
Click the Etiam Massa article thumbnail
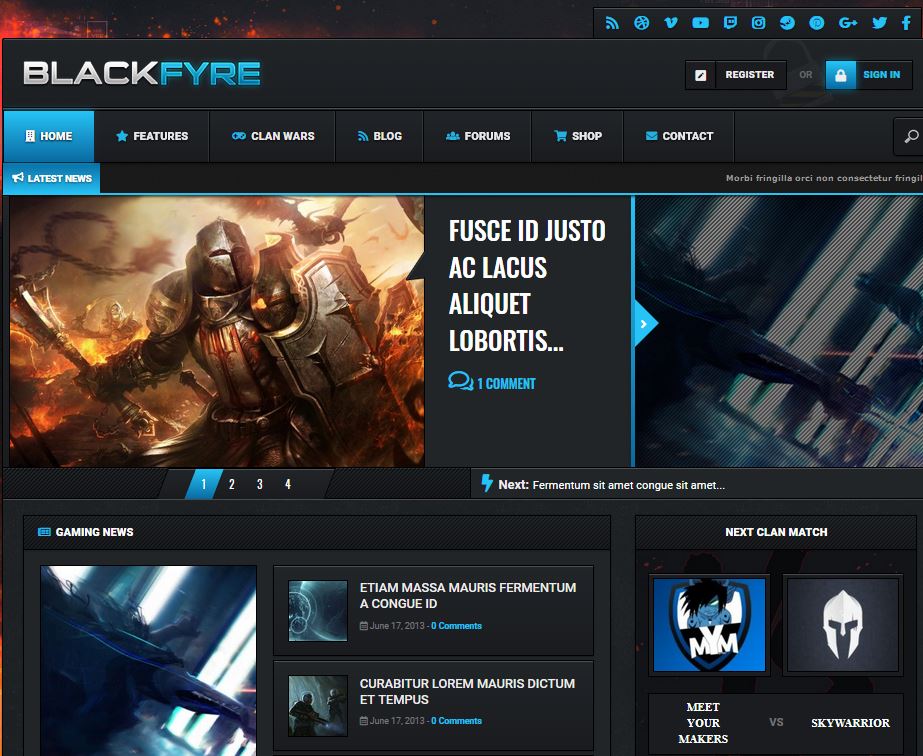point(318,611)
